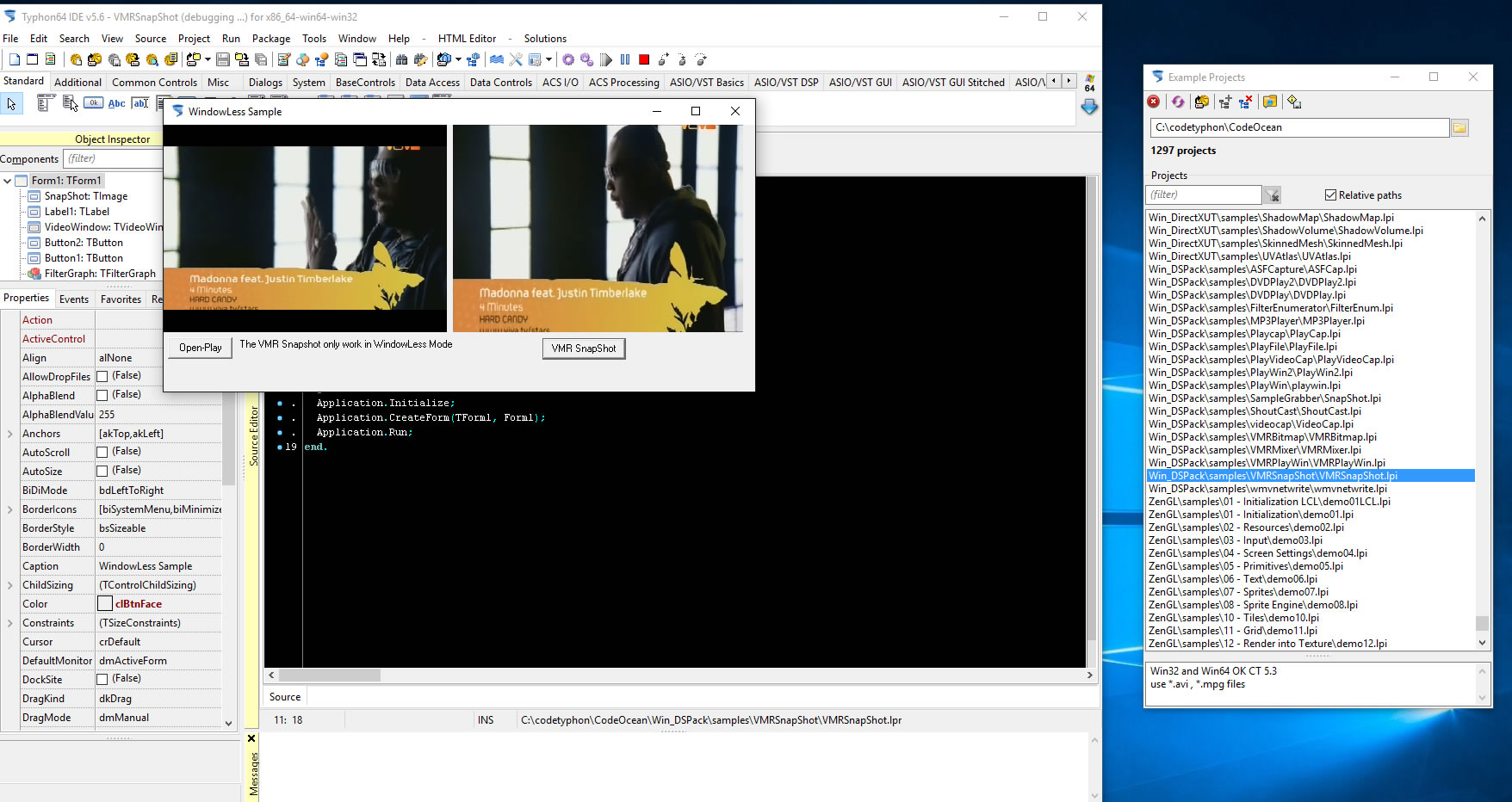This screenshot has height=802, width=1512.
Task: Click the VMR SnapShot button
Action: click(x=583, y=349)
